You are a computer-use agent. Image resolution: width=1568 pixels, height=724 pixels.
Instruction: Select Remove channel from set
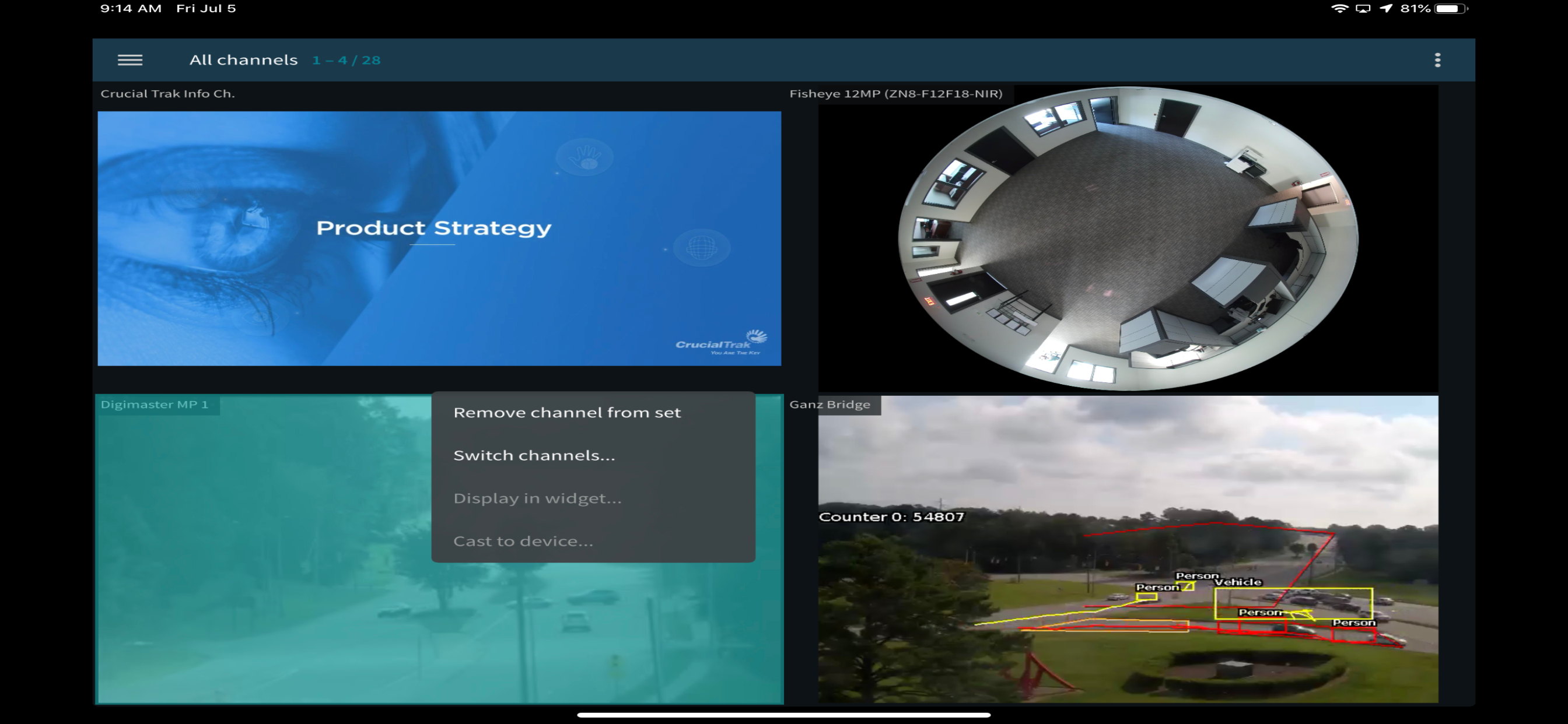(x=566, y=413)
